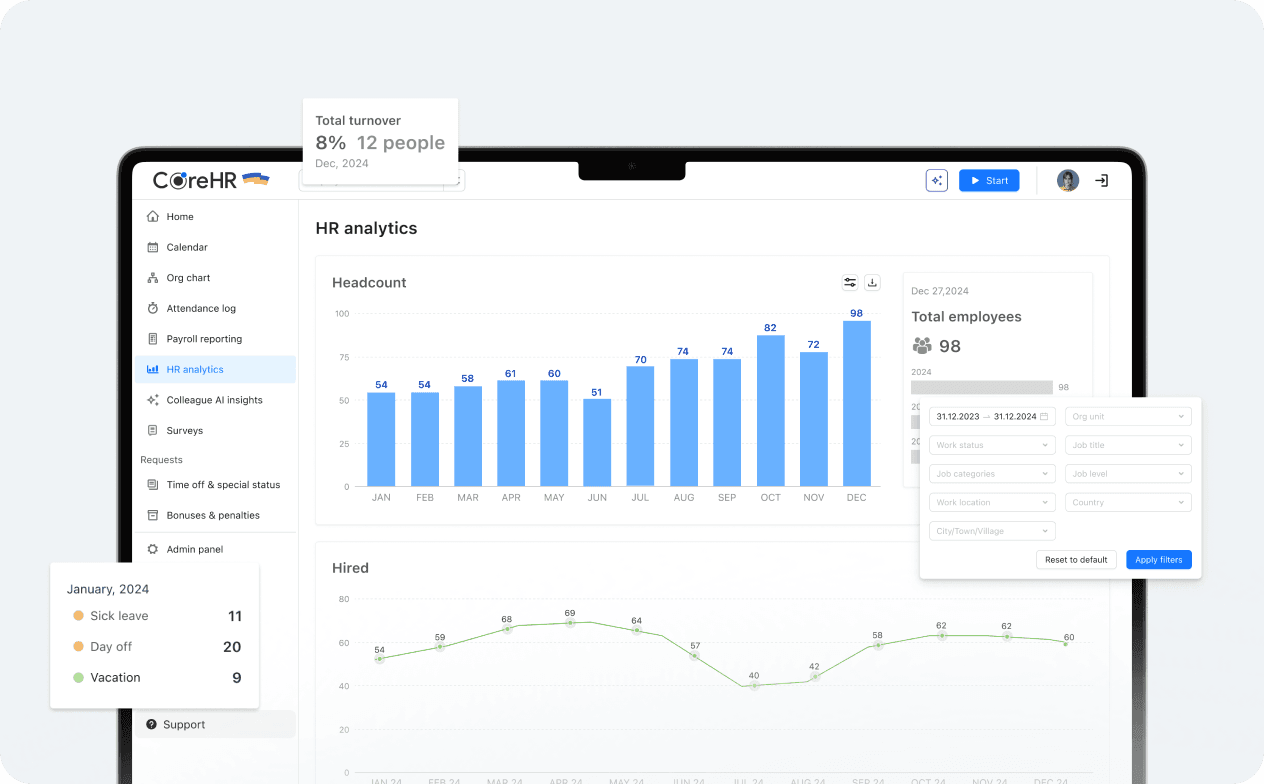Navigate to Payroll reporting
The image size is (1264, 784).
pos(204,339)
